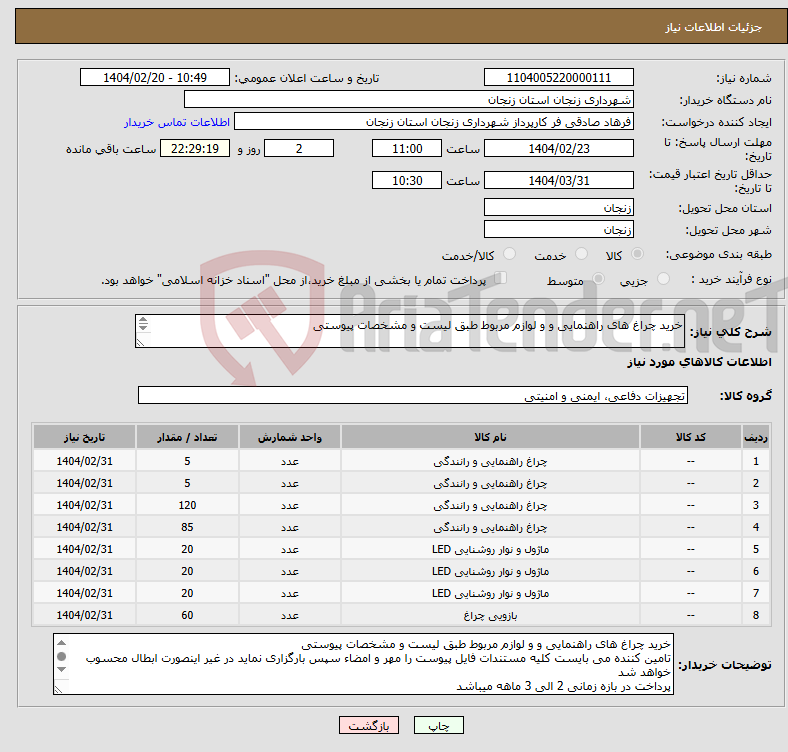
Task: Click the buyer notes text area
Action: pyautogui.click(x=363, y=665)
